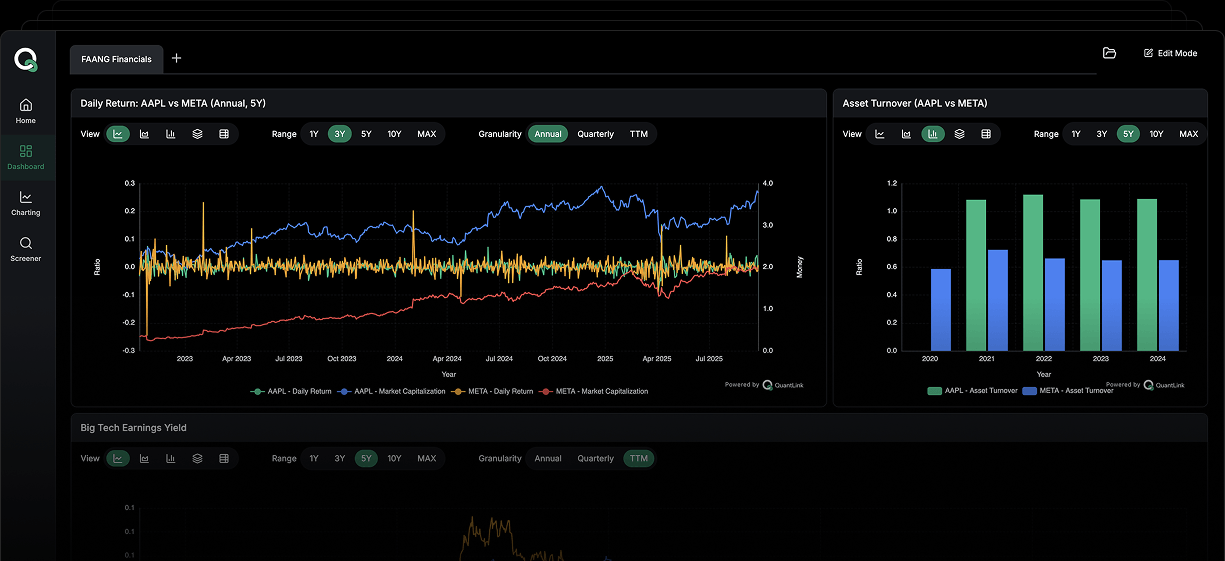Set Daily Return range to 1Y
1225x561 pixels.
click(314, 134)
